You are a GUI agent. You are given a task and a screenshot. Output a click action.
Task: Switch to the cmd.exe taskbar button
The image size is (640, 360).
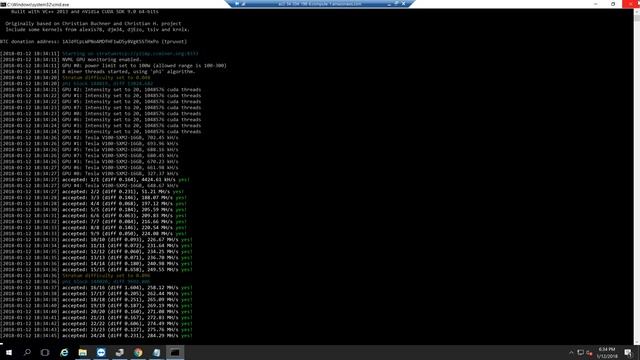click(x=175, y=352)
